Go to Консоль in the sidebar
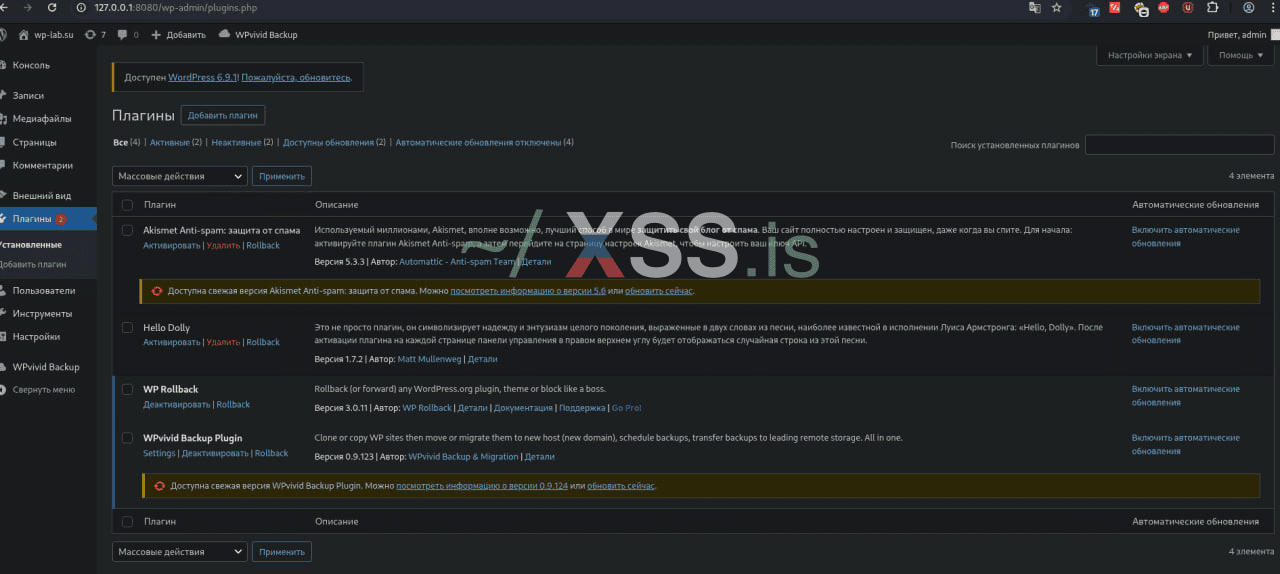Screen dimensions: 1280x574 click(x=31, y=65)
